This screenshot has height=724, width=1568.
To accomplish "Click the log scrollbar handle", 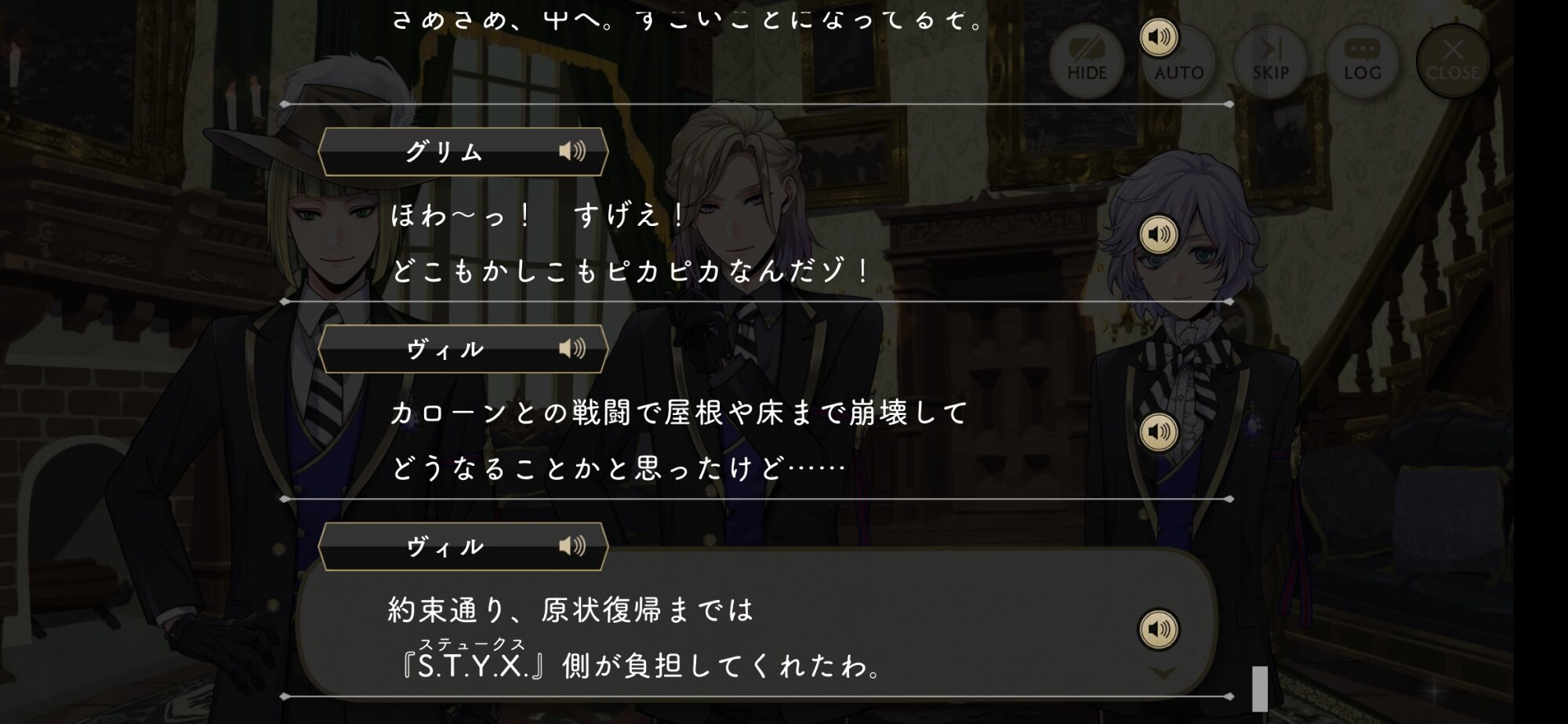I will [x=1260, y=689].
